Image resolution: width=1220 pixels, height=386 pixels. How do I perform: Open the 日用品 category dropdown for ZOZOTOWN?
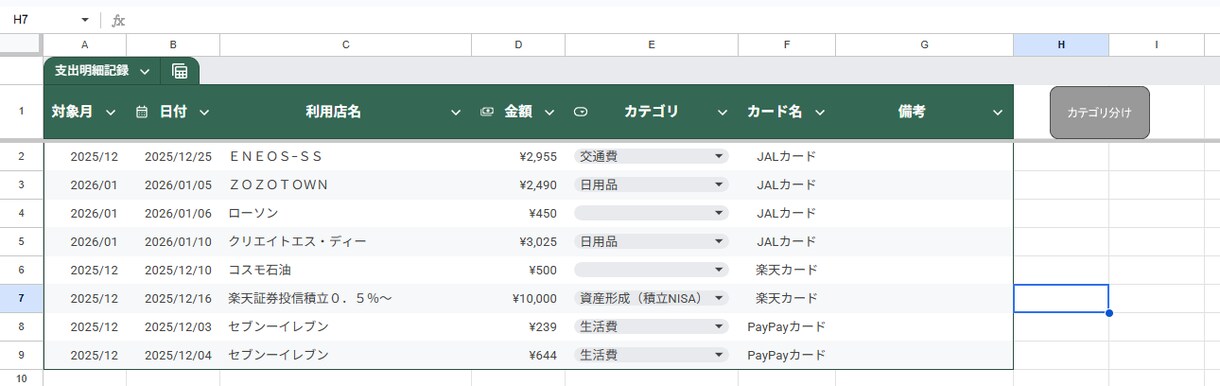coord(718,185)
